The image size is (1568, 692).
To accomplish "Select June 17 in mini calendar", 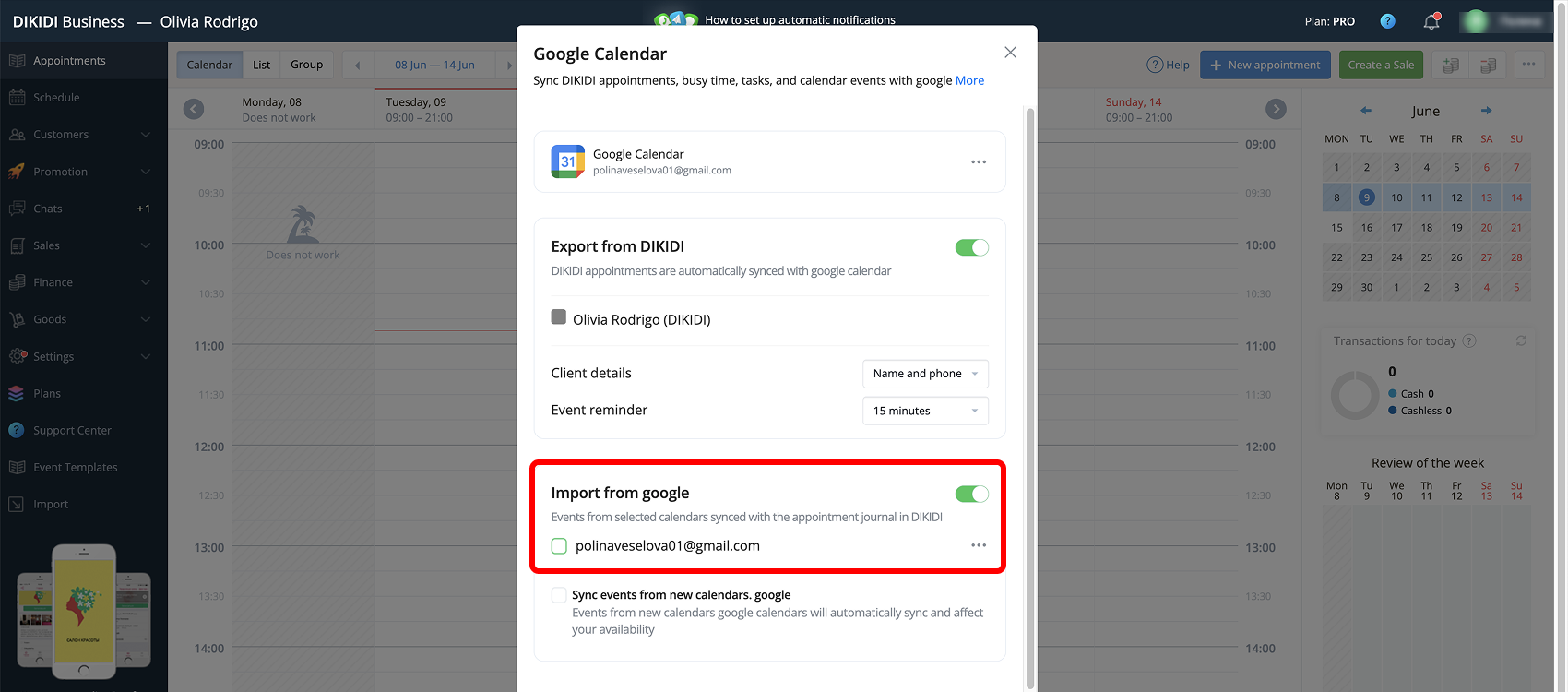I will pyautogui.click(x=1396, y=228).
